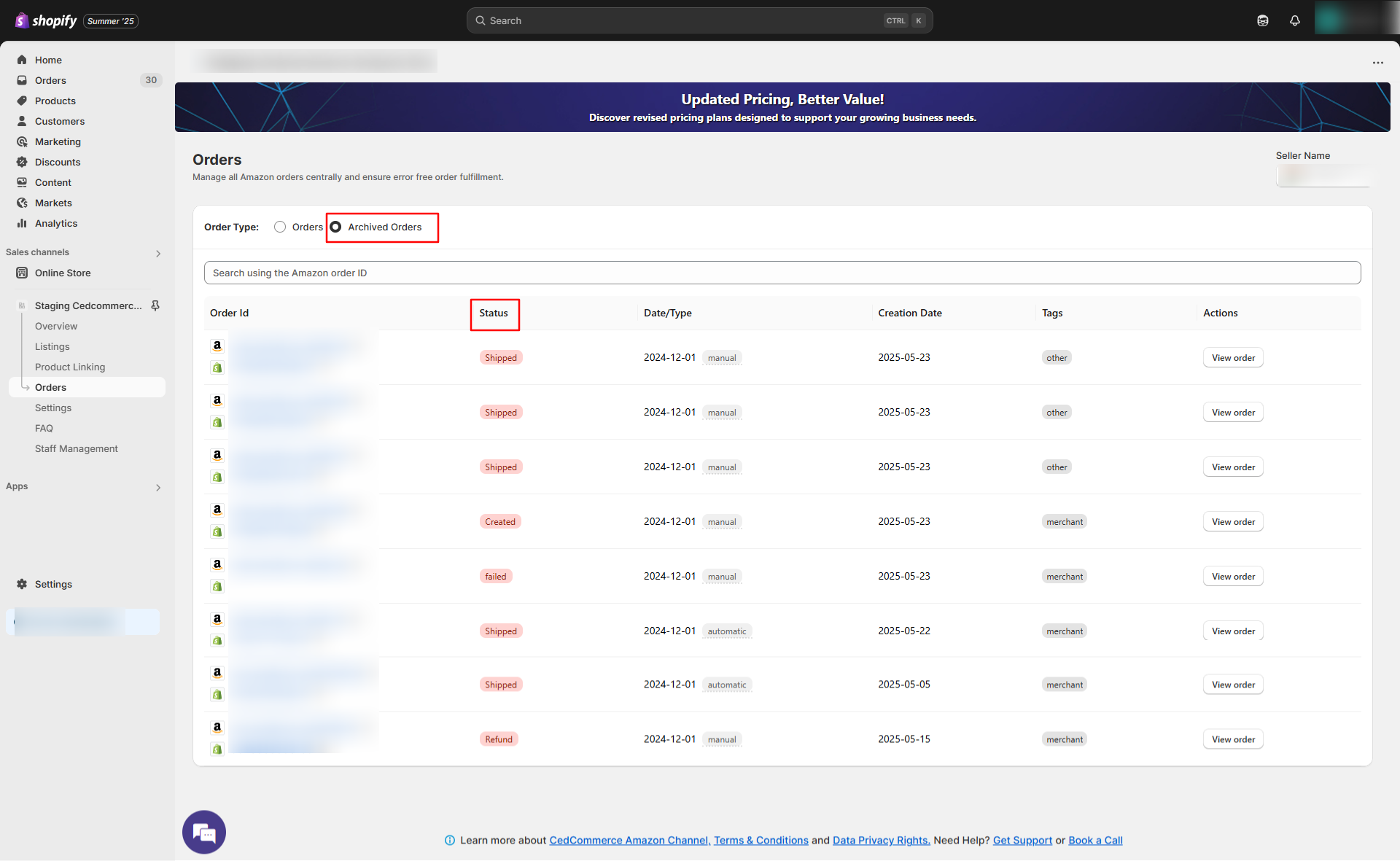Open Customers in the sidebar
Viewport: 1400px width, 861px height.
pos(59,121)
